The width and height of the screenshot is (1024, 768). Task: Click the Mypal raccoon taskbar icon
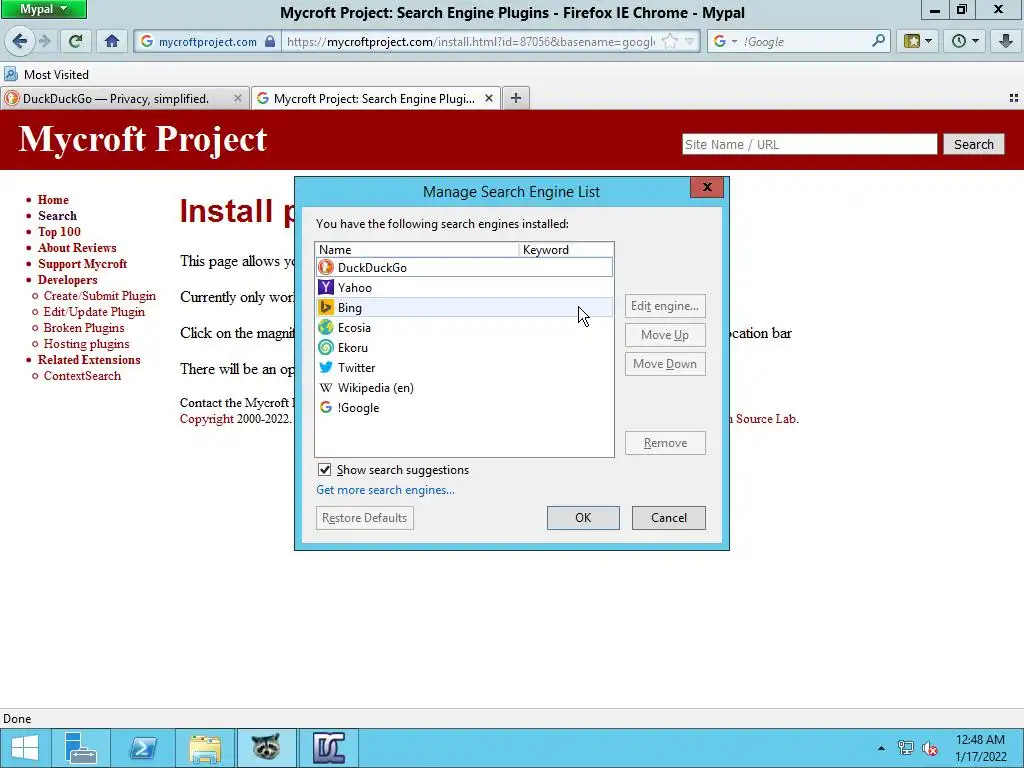[266, 748]
